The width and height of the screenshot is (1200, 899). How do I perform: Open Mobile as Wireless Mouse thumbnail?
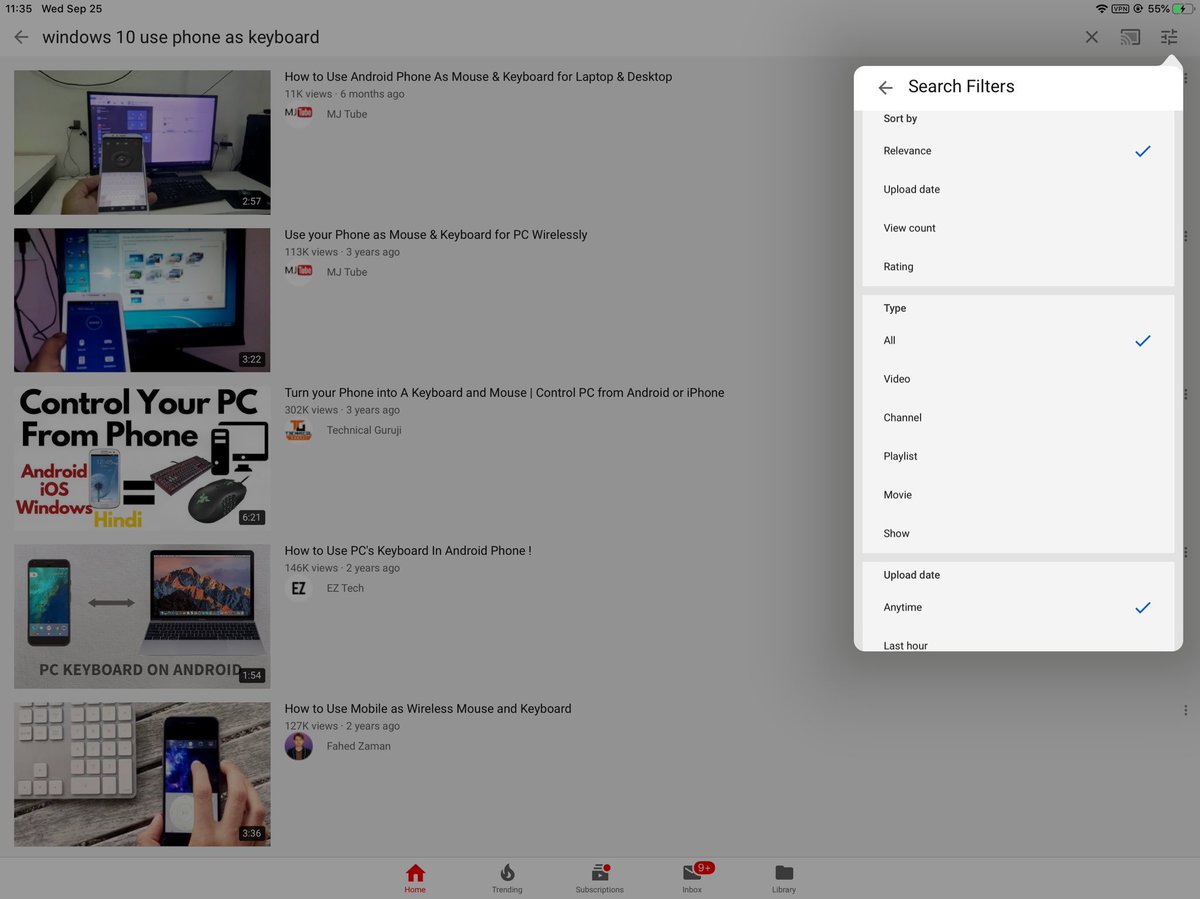point(142,774)
